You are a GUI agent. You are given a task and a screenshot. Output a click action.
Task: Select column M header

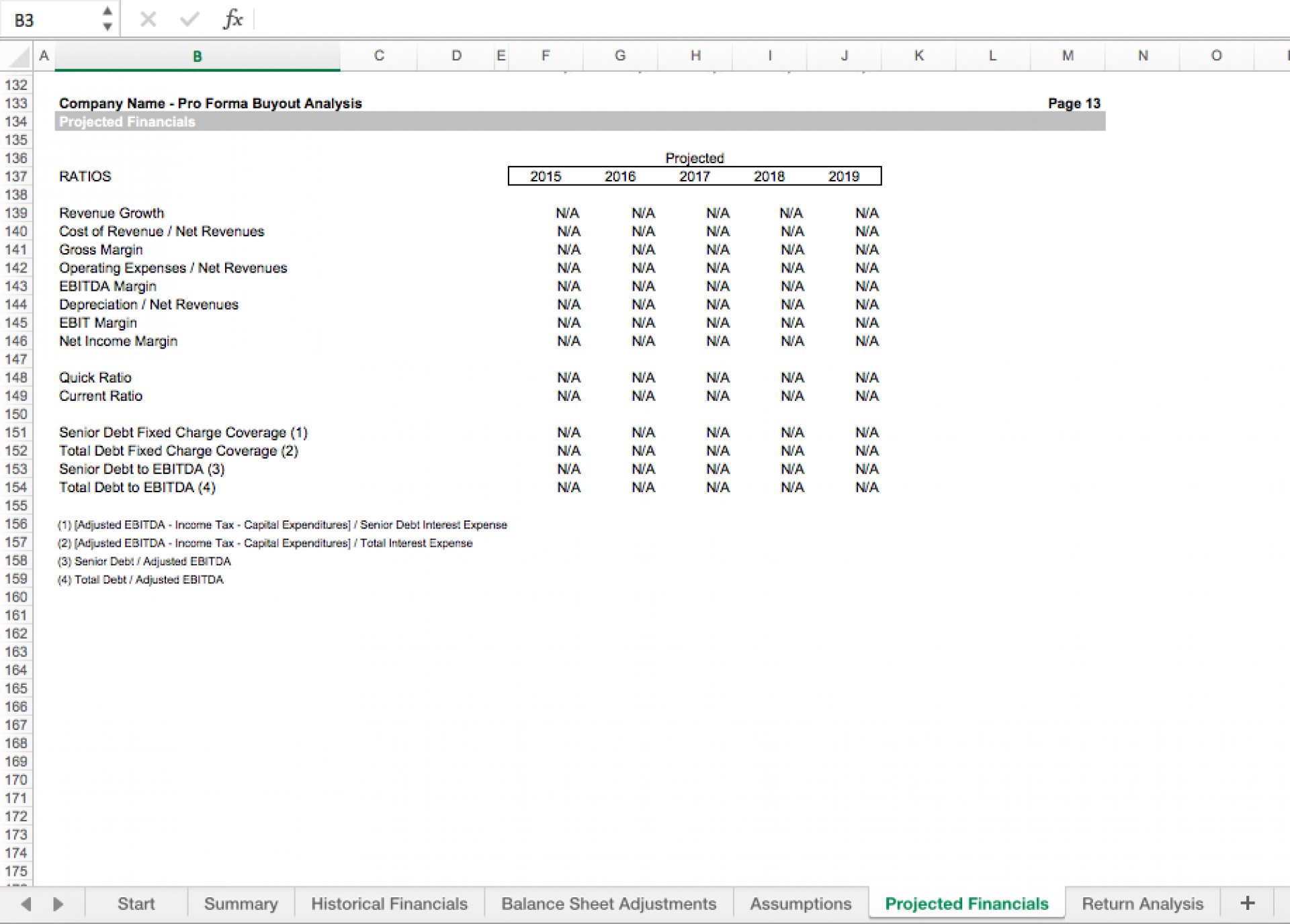click(x=1068, y=56)
